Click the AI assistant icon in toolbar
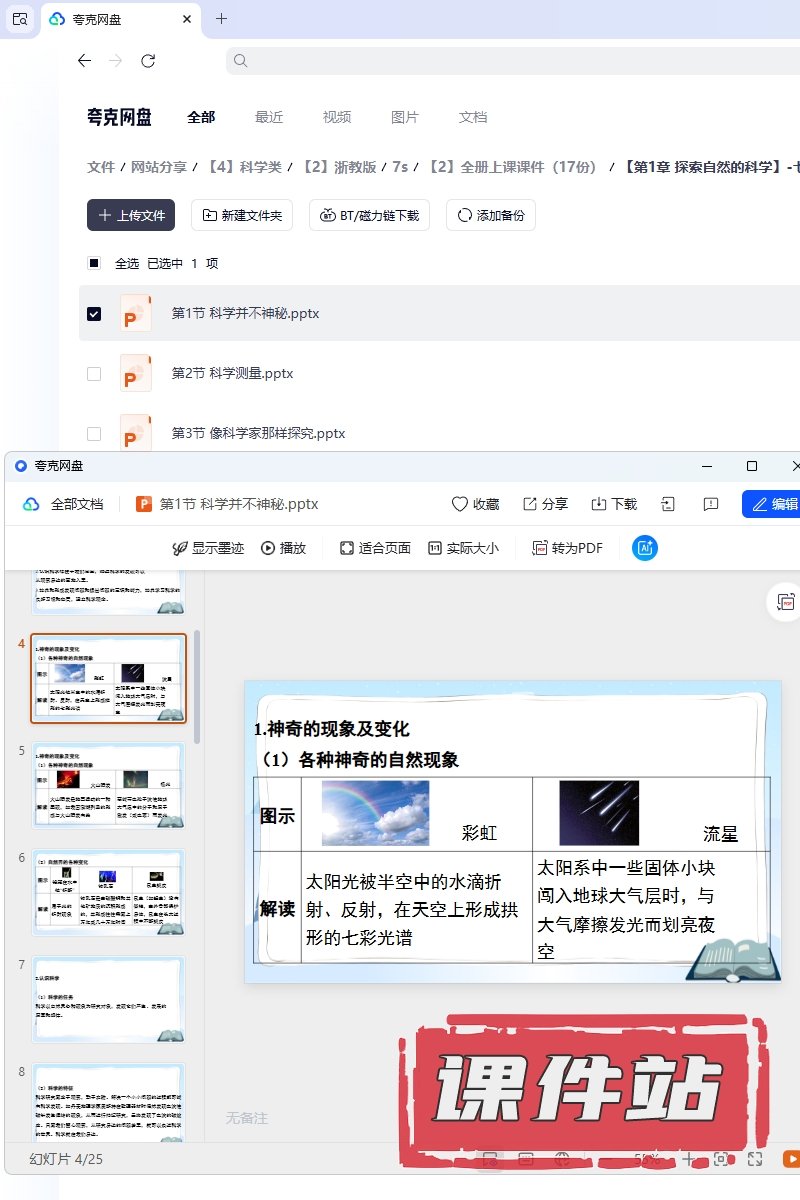The width and height of the screenshot is (800, 1200). coord(645,548)
